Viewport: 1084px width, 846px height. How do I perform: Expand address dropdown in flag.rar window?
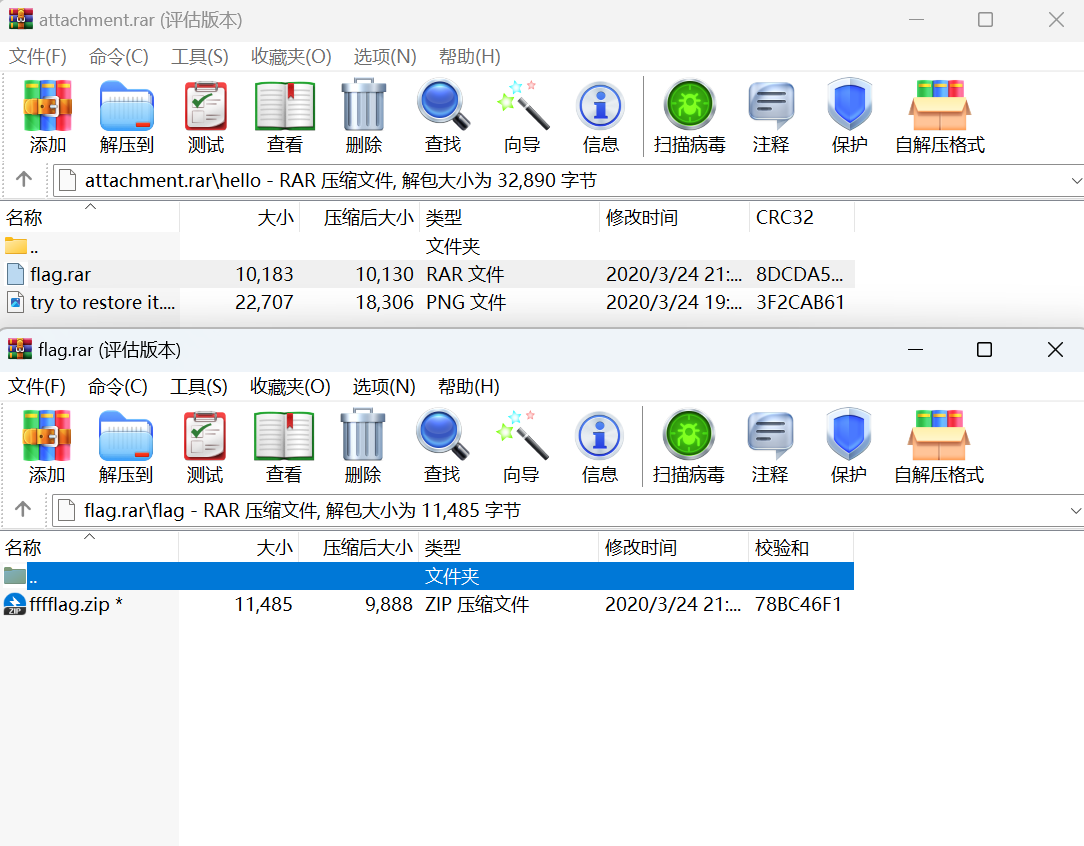click(x=1075, y=510)
